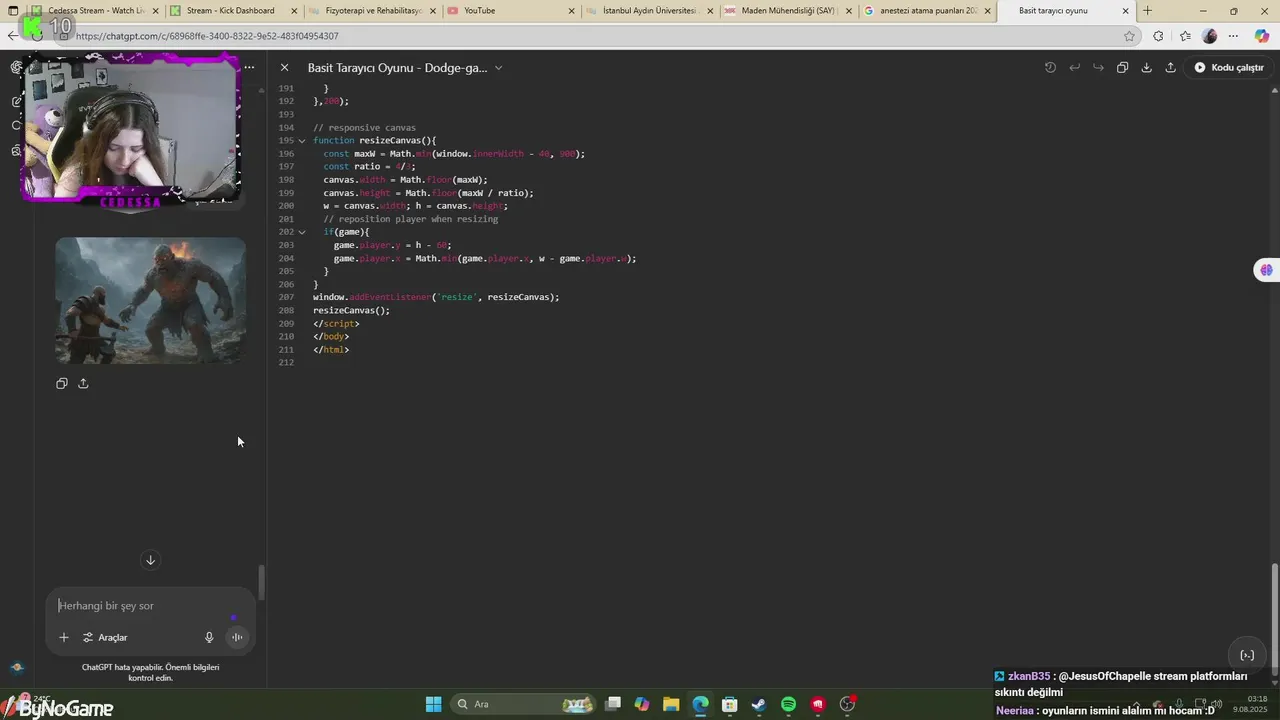The width and height of the screenshot is (1280, 720).
Task: Close the code canvas panel with X
Action: pos(284,68)
